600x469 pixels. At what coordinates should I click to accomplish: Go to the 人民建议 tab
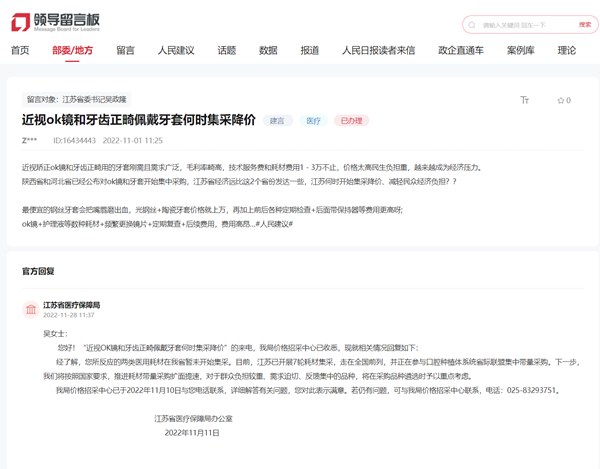176,50
